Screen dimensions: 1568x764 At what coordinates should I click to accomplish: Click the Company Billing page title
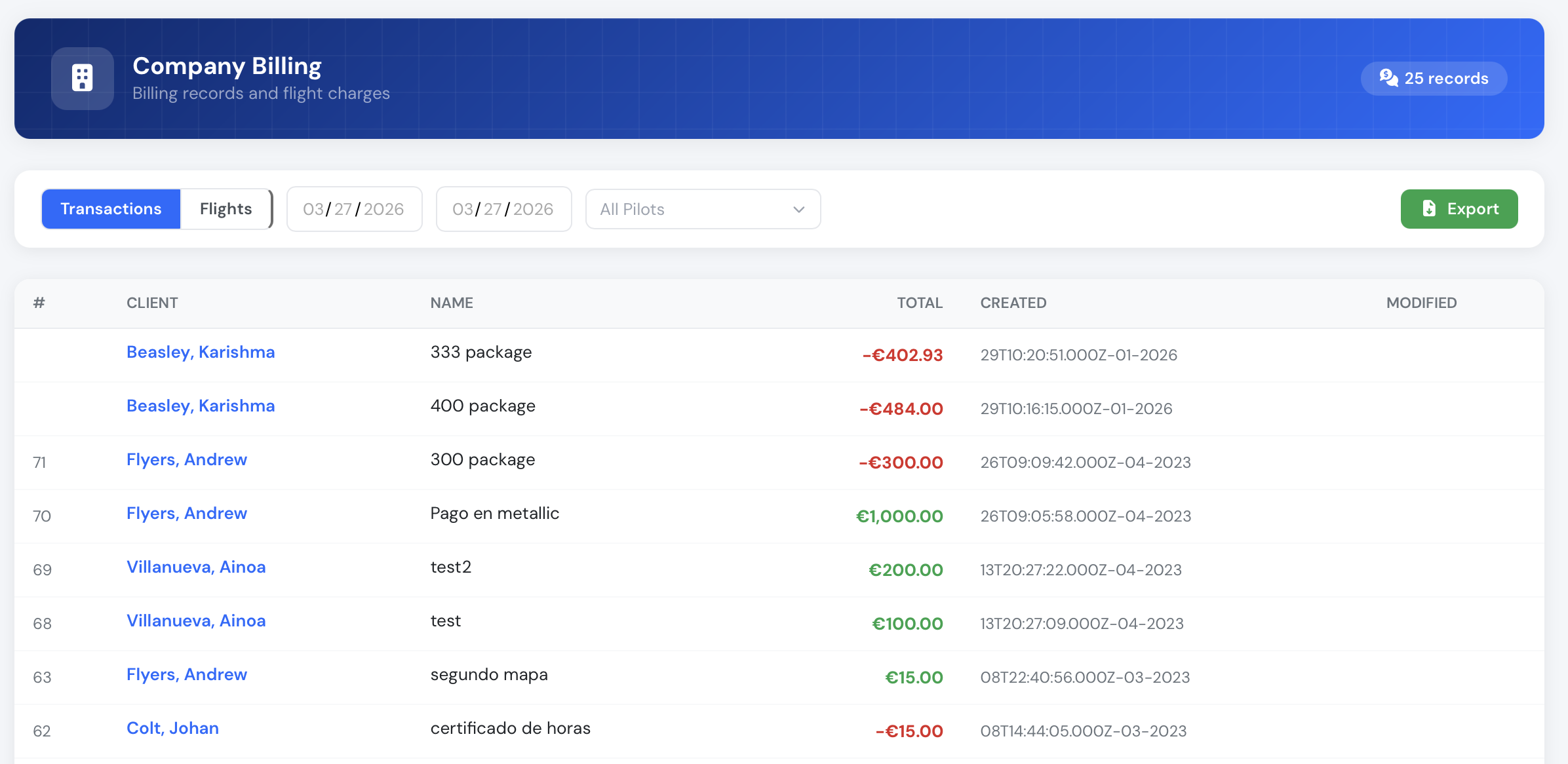tap(227, 66)
